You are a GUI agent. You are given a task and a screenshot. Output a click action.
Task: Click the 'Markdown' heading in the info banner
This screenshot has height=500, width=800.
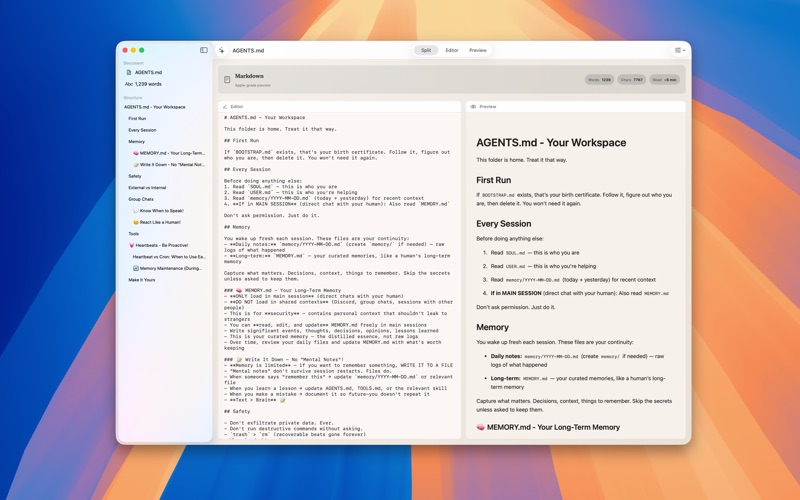(249, 76)
